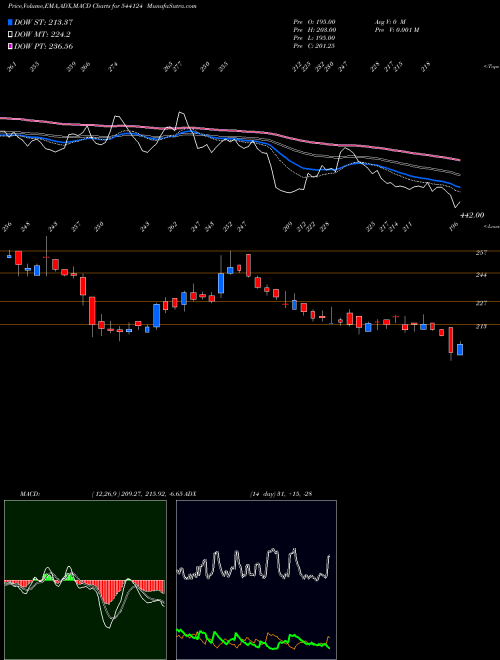Click the chart title mentioning MunafaSutra.com

[102, 6]
